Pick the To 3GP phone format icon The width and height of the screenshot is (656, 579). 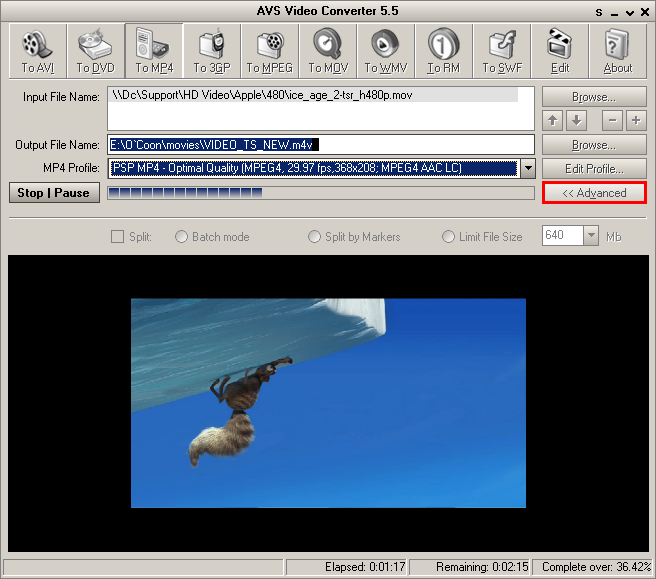tap(212, 51)
